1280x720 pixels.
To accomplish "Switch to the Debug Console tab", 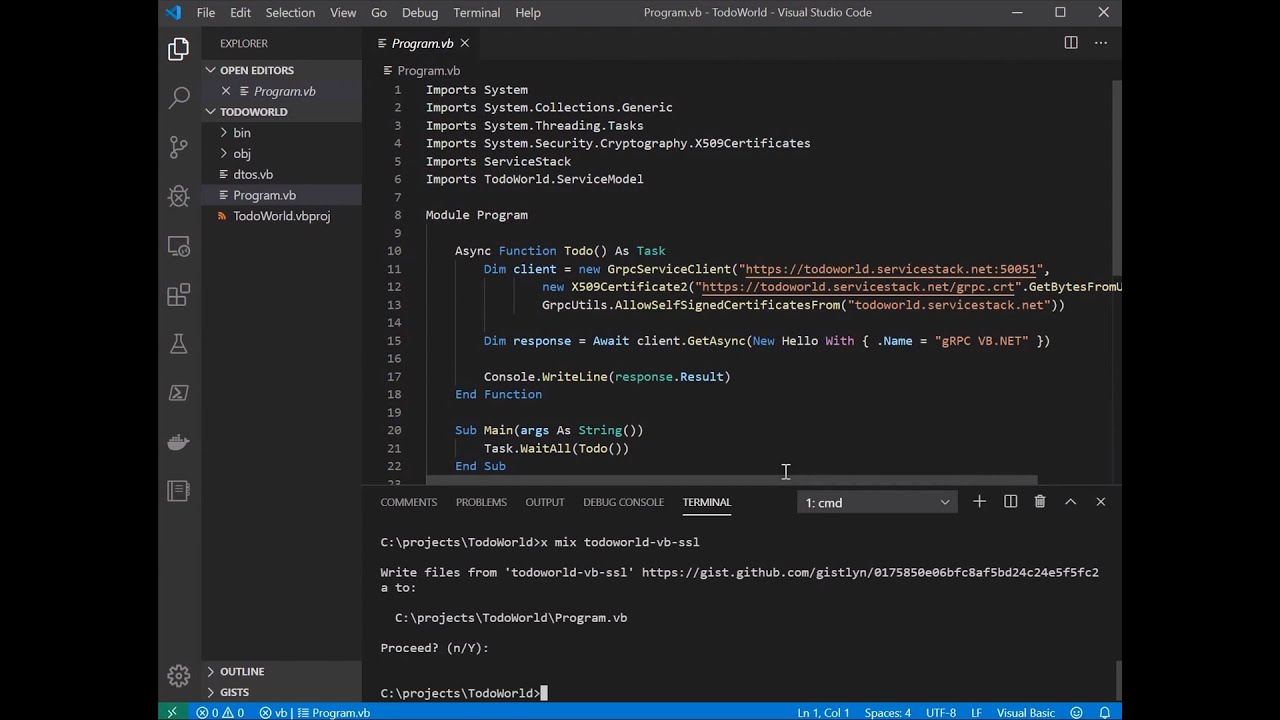I will (623, 502).
